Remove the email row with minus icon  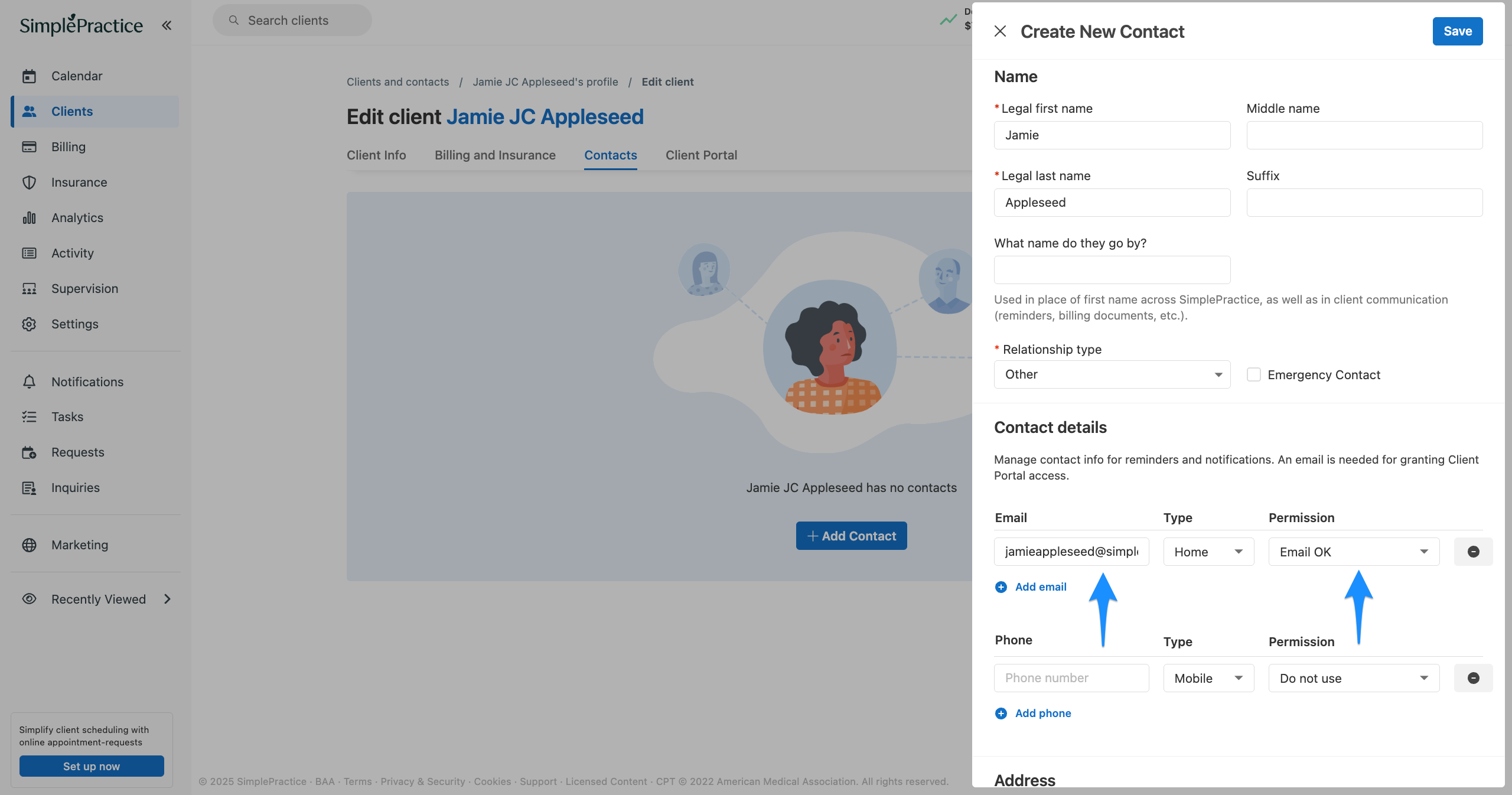pos(1473,551)
